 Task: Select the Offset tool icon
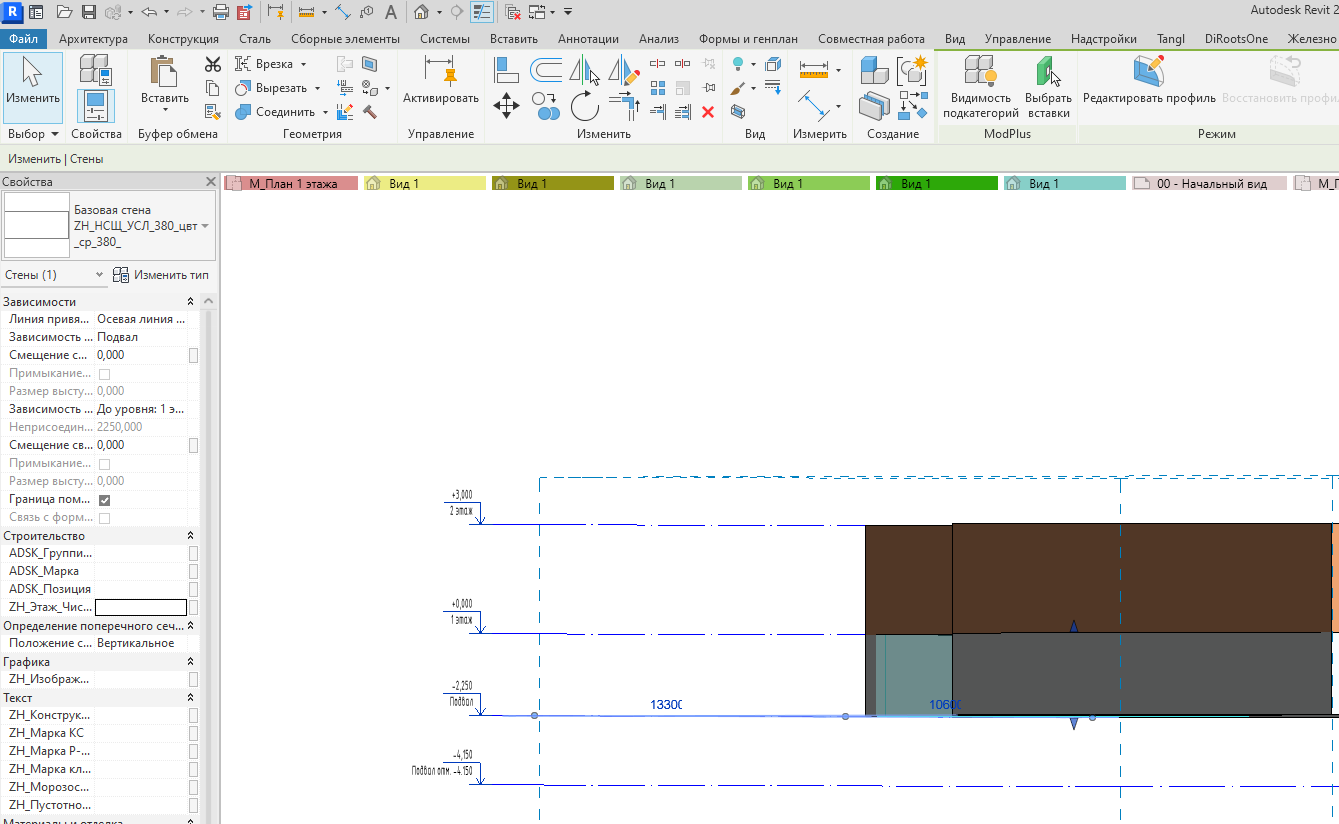tap(546, 69)
